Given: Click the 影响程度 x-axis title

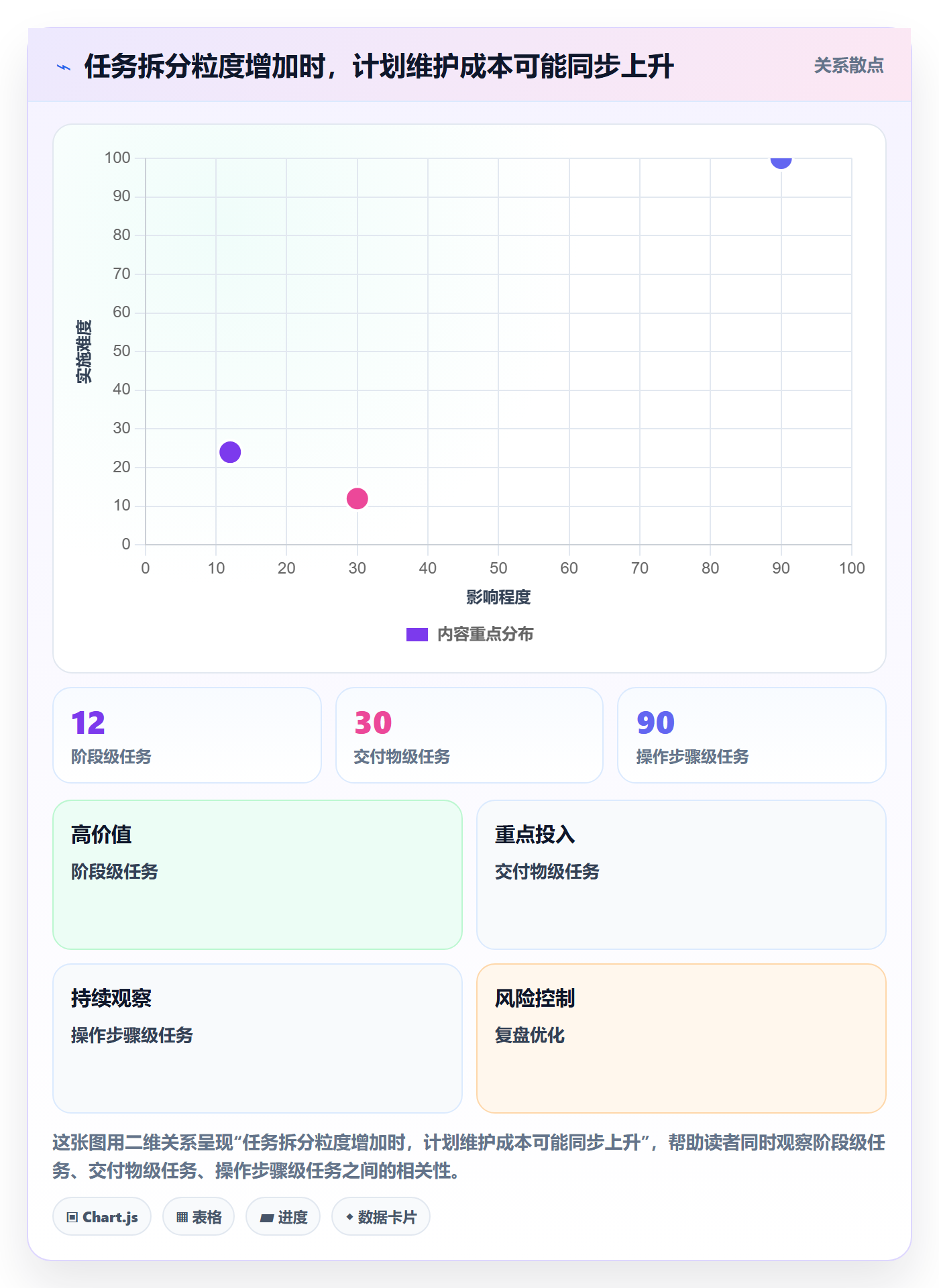Looking at the screenshot, I should [x=498, y=597].
